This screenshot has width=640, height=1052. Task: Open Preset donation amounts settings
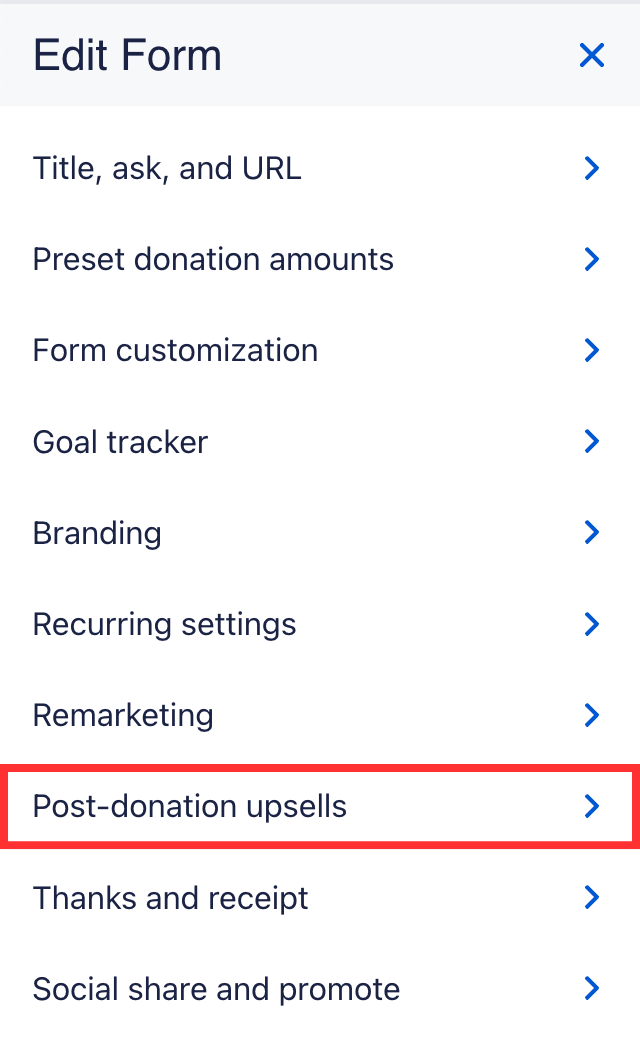pyautogui.click(x=213, y=259)
